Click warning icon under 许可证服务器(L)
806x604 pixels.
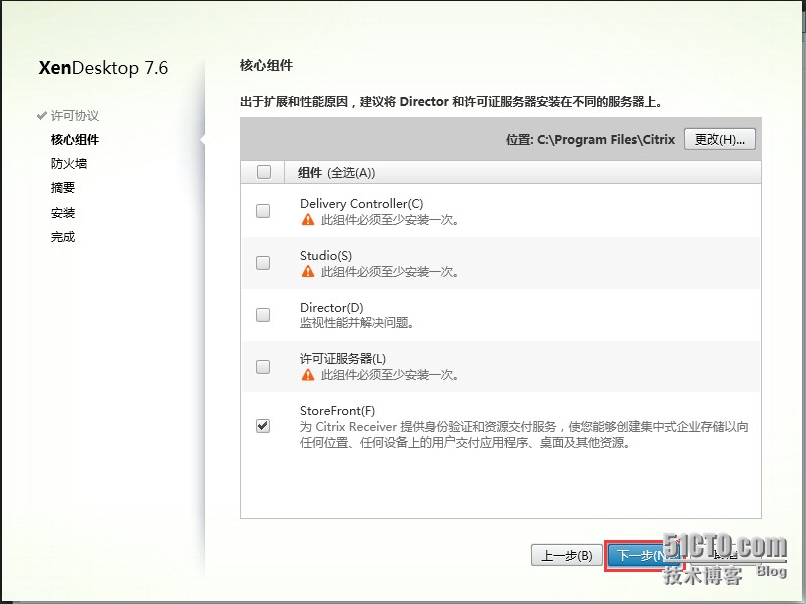(308, 375)
